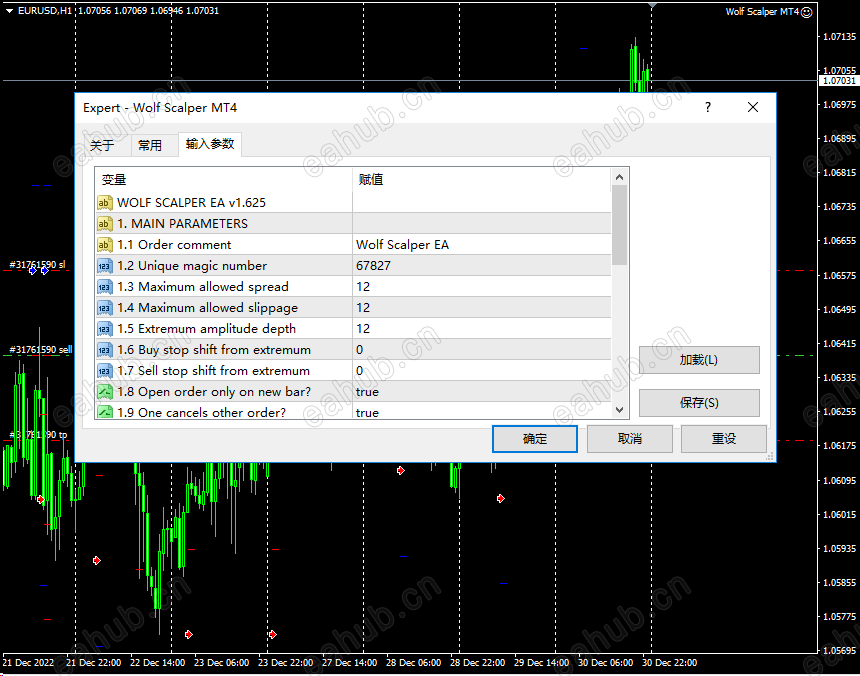Click the current price label 1.07031 on price axis
This screenshot has width=860, height=676.
[839, 81]
